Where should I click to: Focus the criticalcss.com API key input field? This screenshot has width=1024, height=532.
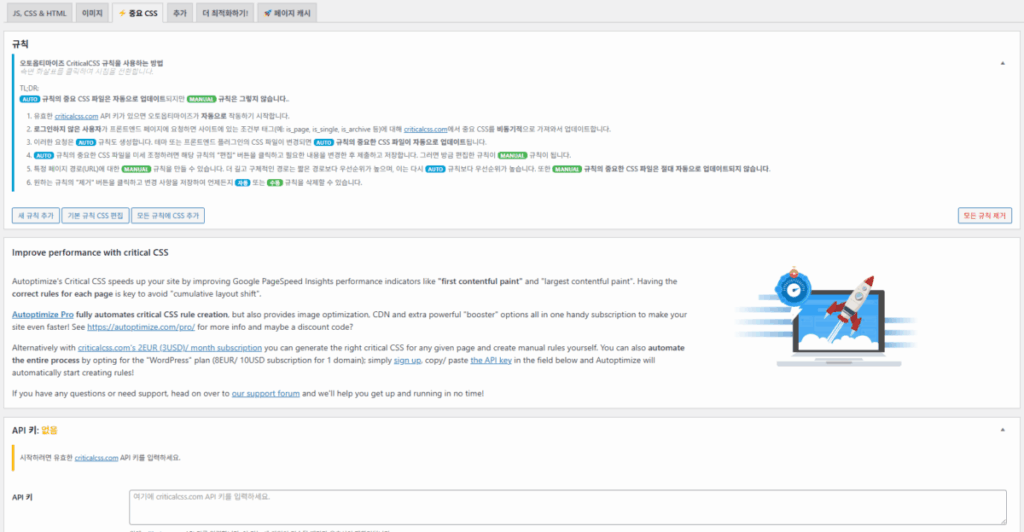[x=567, y=505]
